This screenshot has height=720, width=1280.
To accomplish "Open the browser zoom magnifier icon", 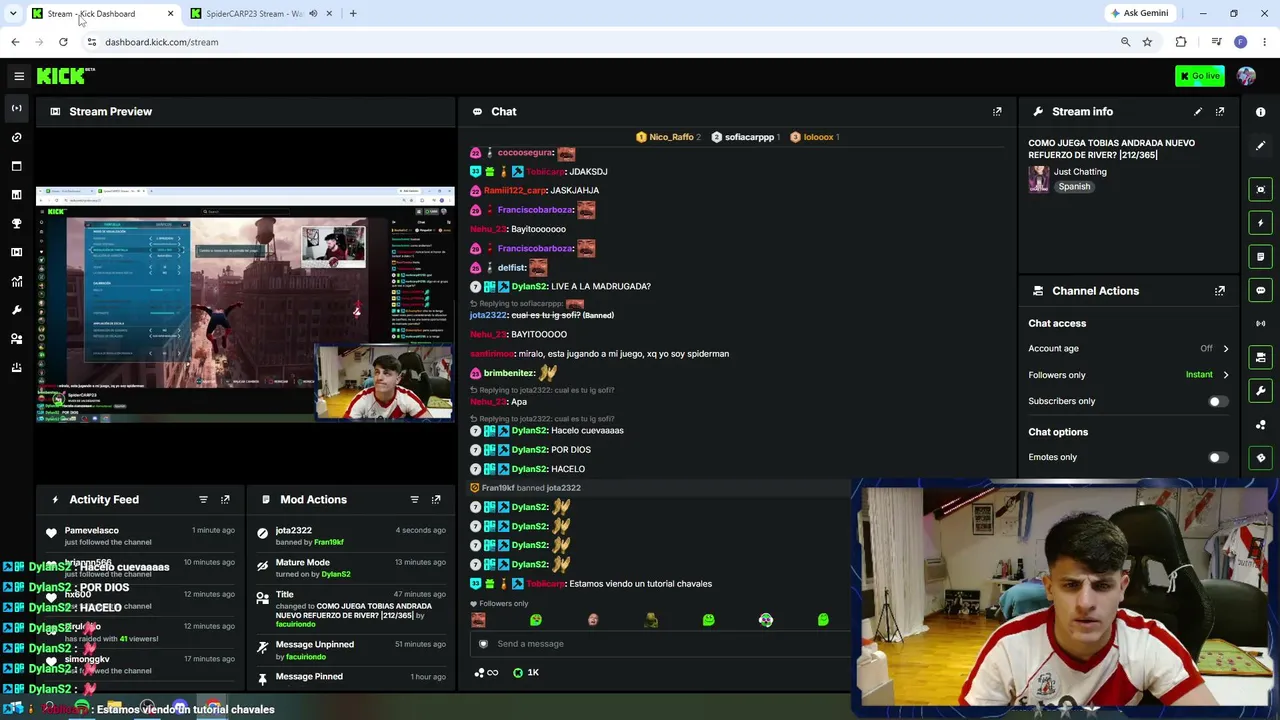I will click(1126, 42).
